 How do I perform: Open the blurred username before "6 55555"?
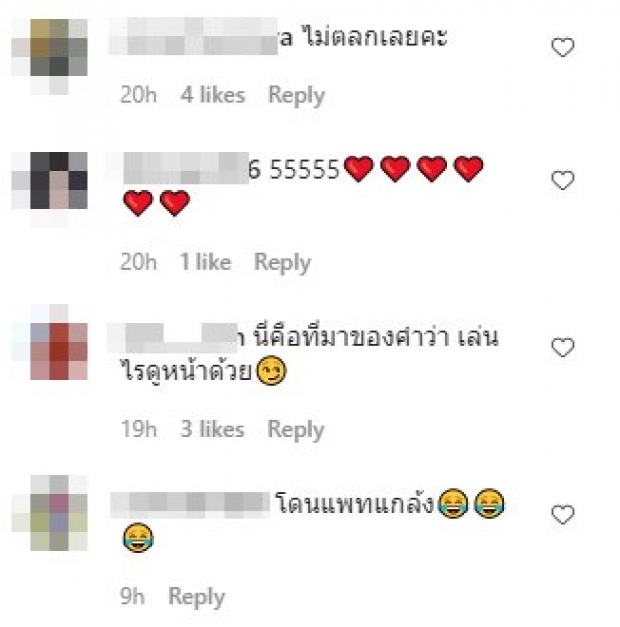point(186,168)
